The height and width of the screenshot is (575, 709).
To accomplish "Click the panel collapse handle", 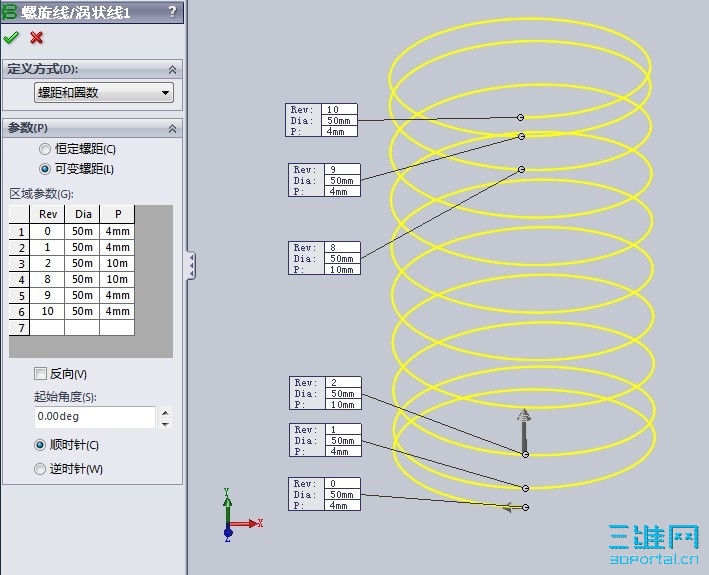I will coord(192,265).
